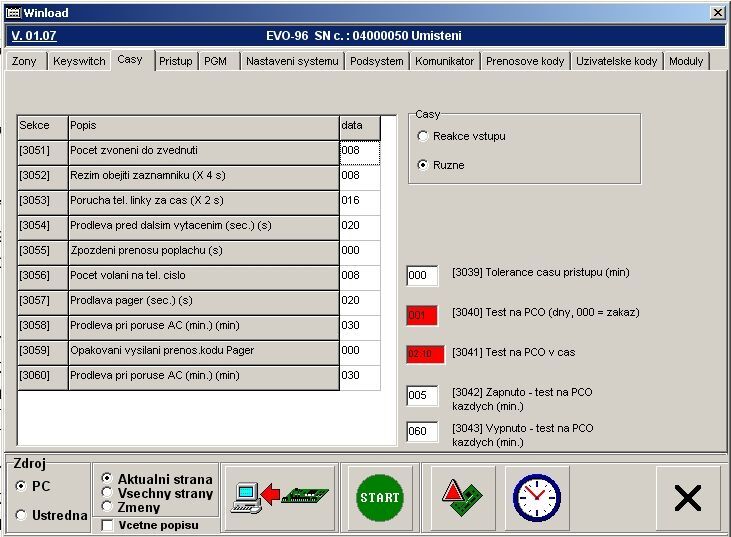Viewport: 731px width, 537px height.
Task: Click red Test na PCO days field
Action: [x=422, y=315]
